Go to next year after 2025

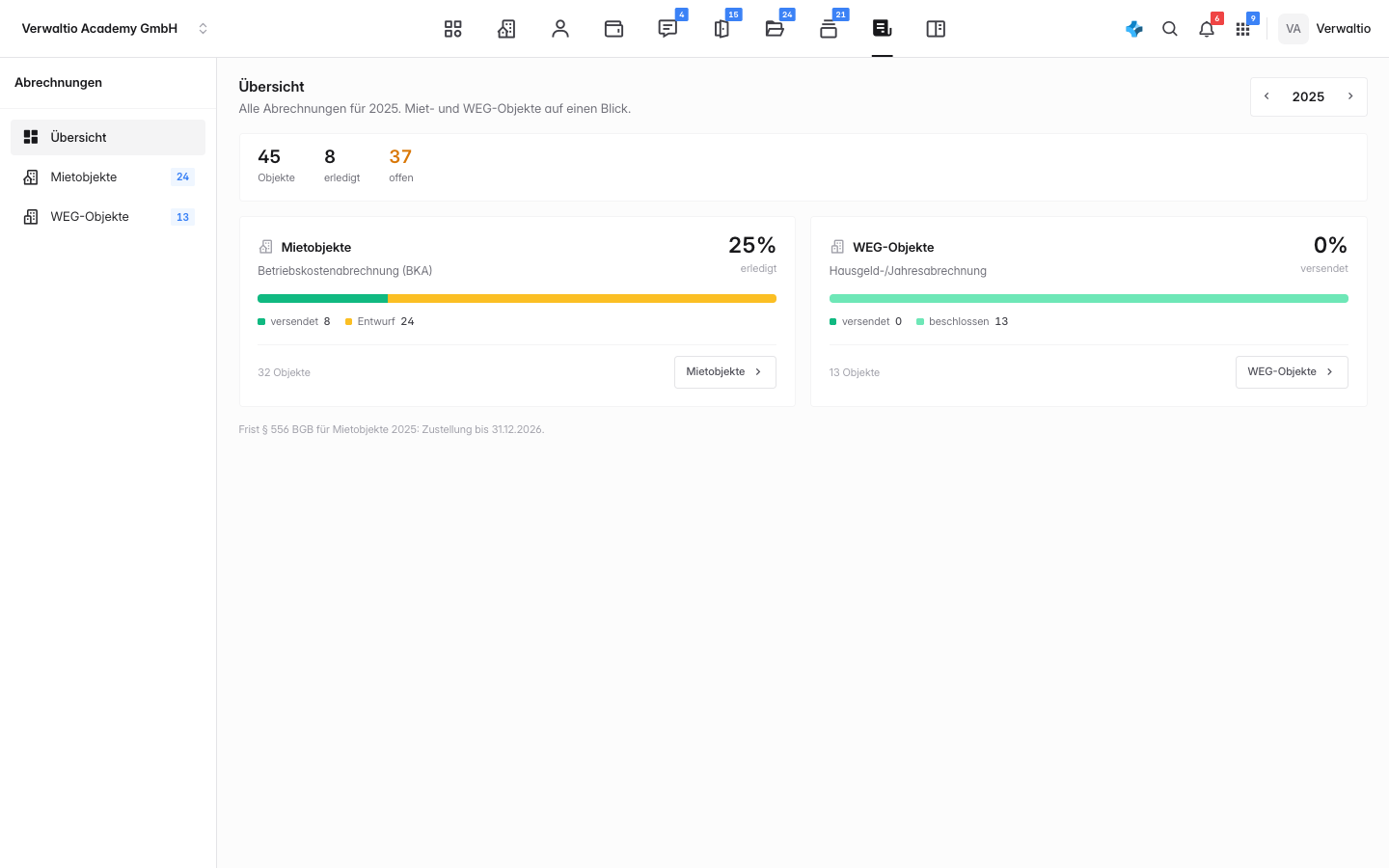pos(1350,96)
